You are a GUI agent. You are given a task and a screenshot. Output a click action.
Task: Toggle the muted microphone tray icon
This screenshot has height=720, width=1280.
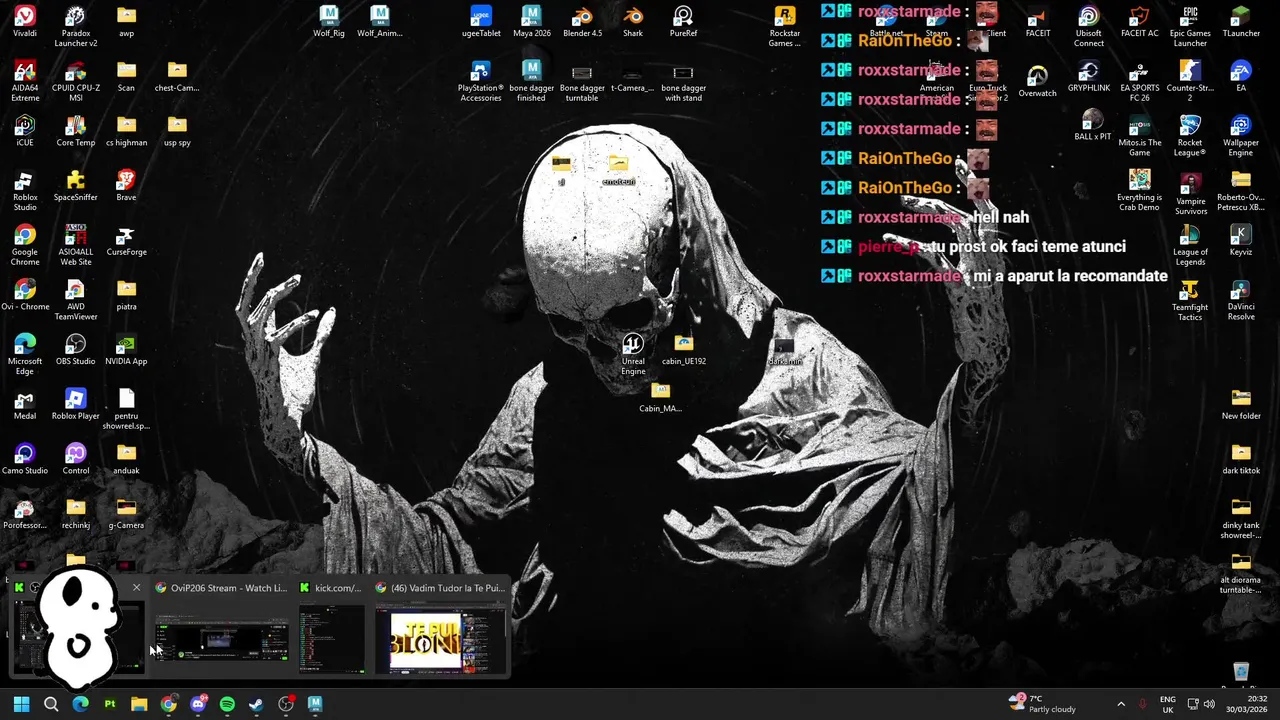click(x=1142, y=704)
